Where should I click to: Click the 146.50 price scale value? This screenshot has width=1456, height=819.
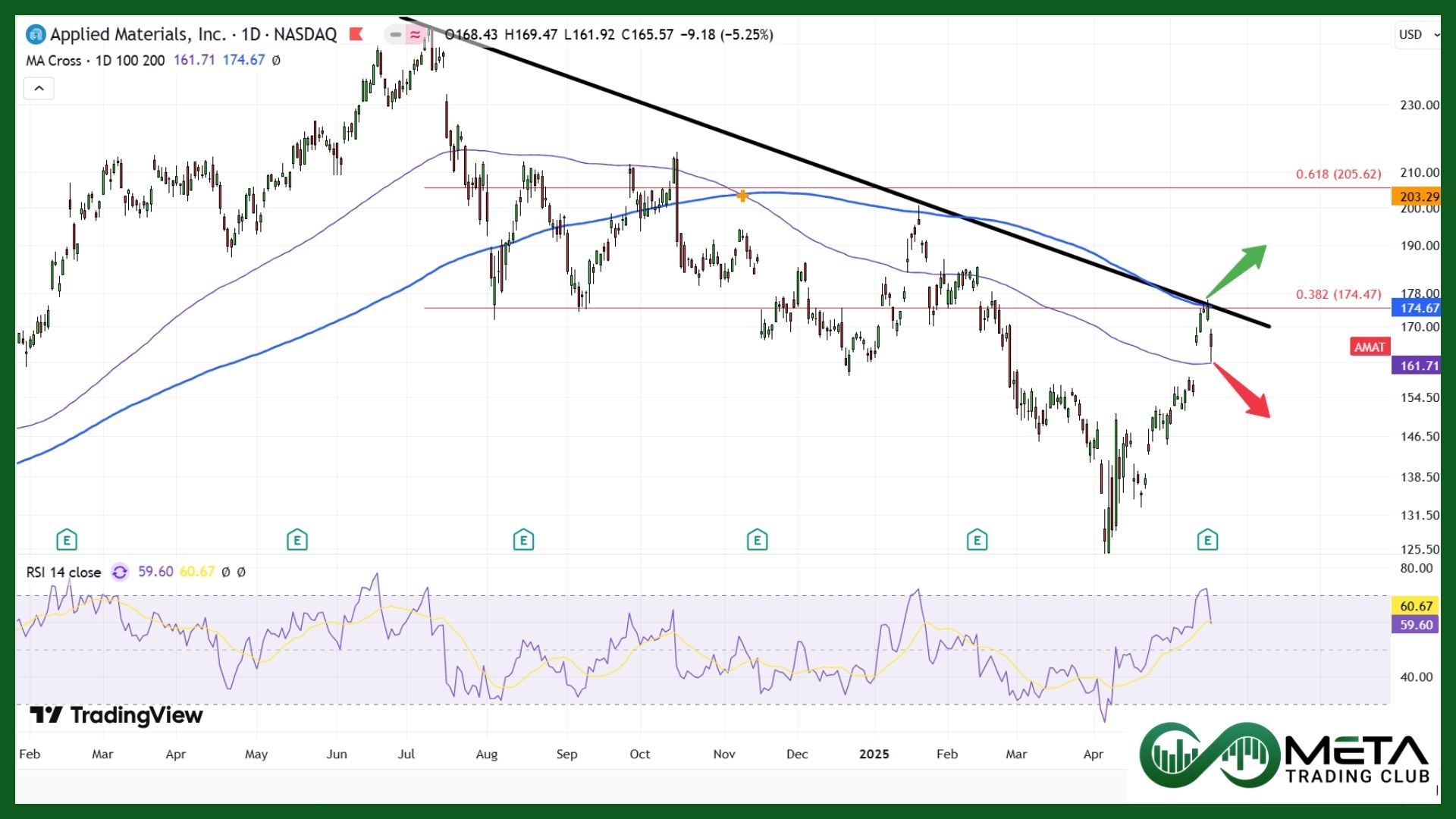(x=1419, y=437)
